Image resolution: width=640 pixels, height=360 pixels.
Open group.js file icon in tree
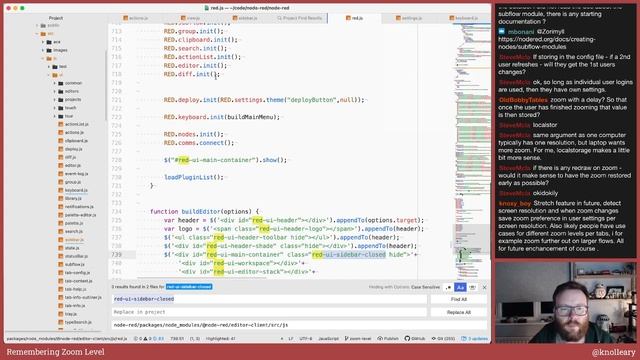coord(61,182)
